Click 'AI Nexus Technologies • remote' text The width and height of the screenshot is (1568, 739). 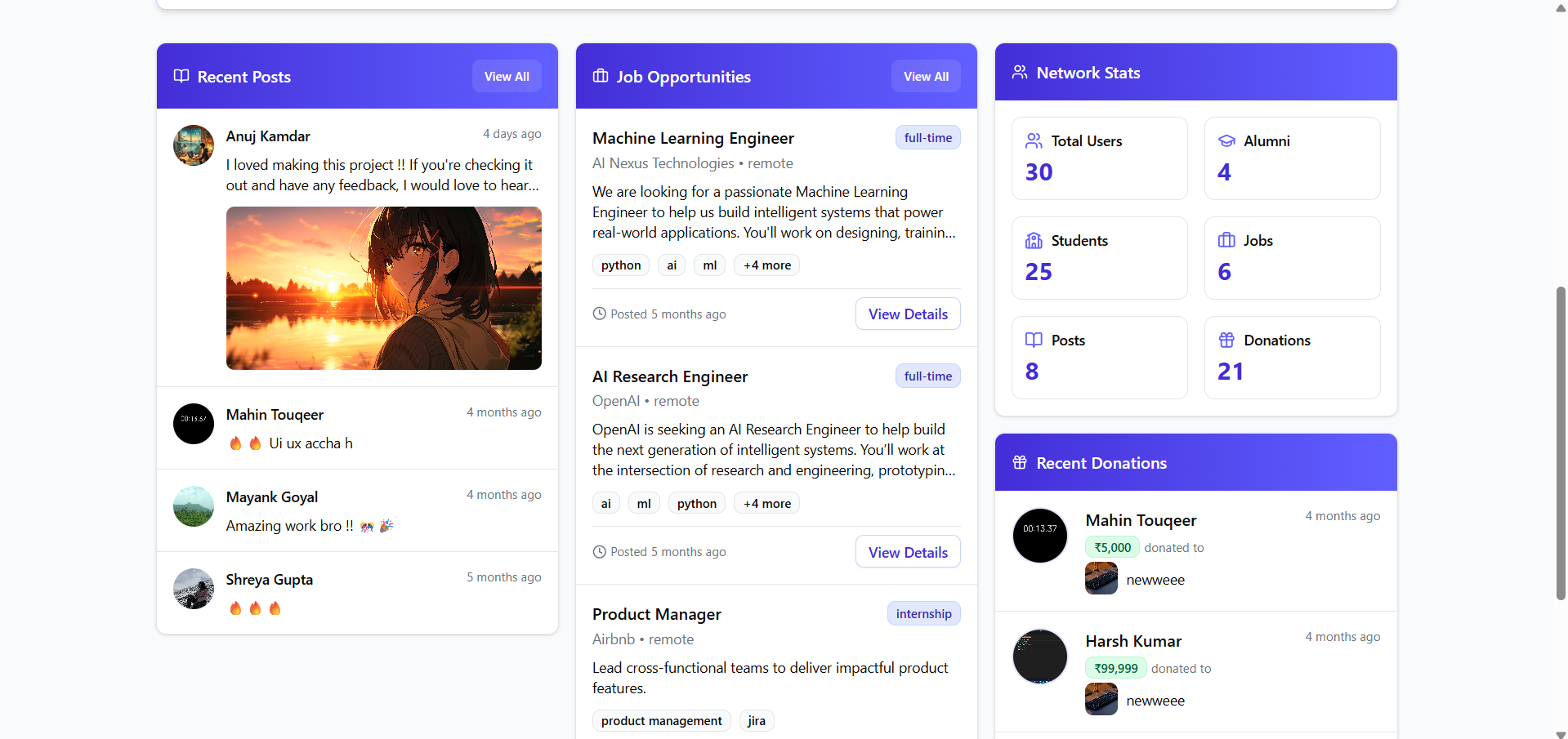[x=693, y=163]
